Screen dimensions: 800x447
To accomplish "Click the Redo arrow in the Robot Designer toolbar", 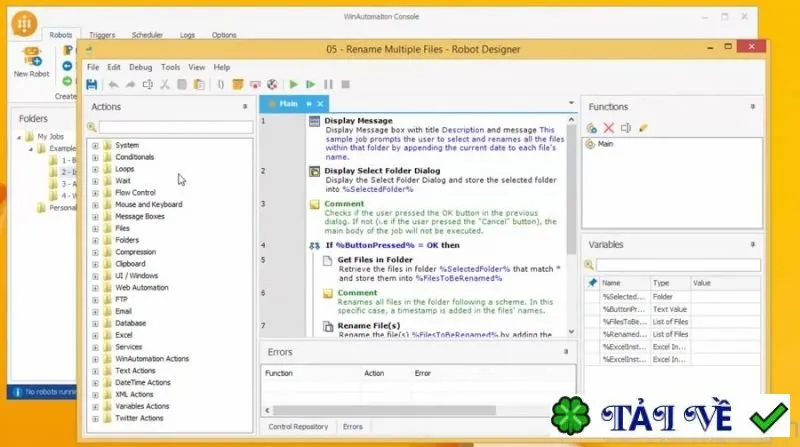I will [x=130, y=84].
